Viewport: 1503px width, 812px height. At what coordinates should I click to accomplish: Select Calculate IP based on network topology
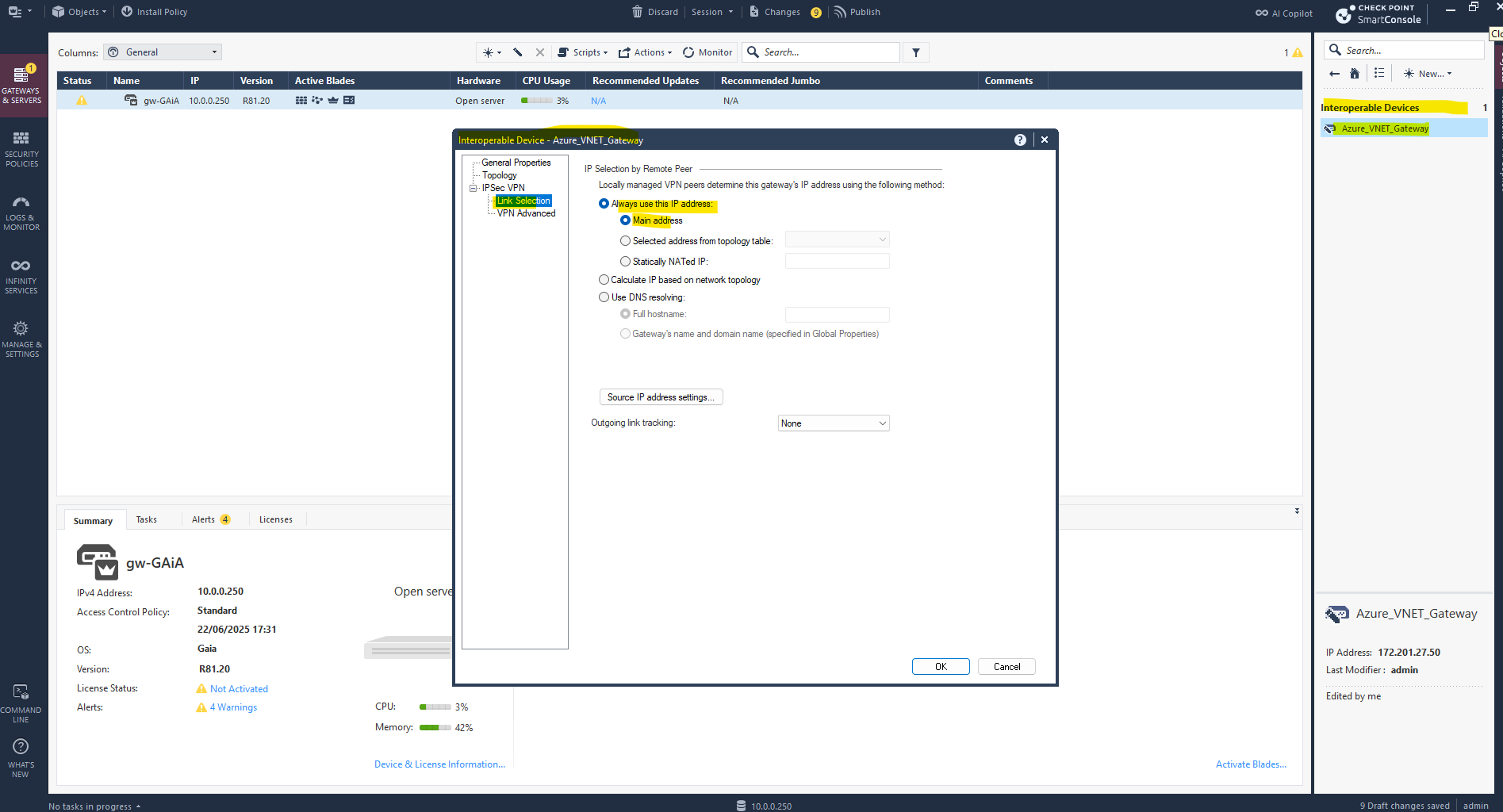[604, 280]
